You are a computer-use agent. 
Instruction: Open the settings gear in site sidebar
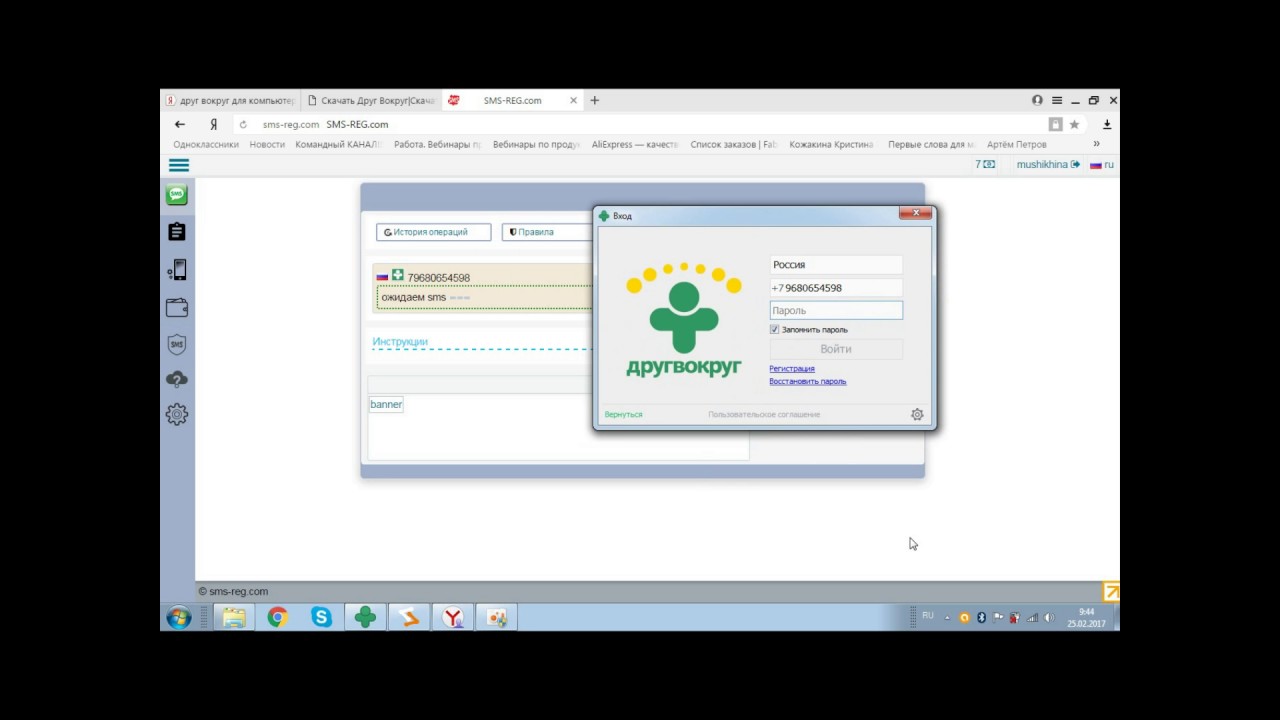177,414
